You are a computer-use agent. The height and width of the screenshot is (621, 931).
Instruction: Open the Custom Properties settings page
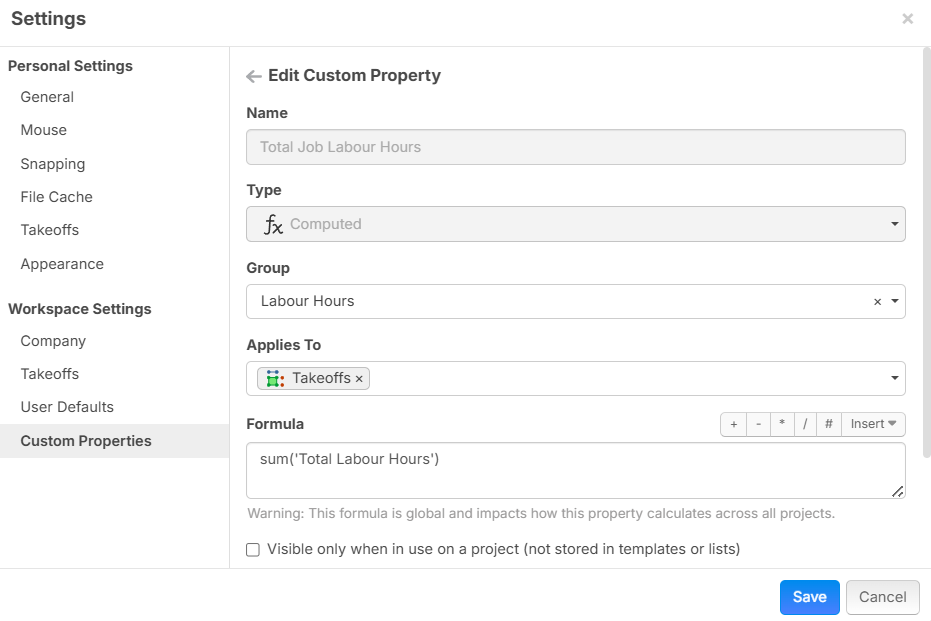86,441
